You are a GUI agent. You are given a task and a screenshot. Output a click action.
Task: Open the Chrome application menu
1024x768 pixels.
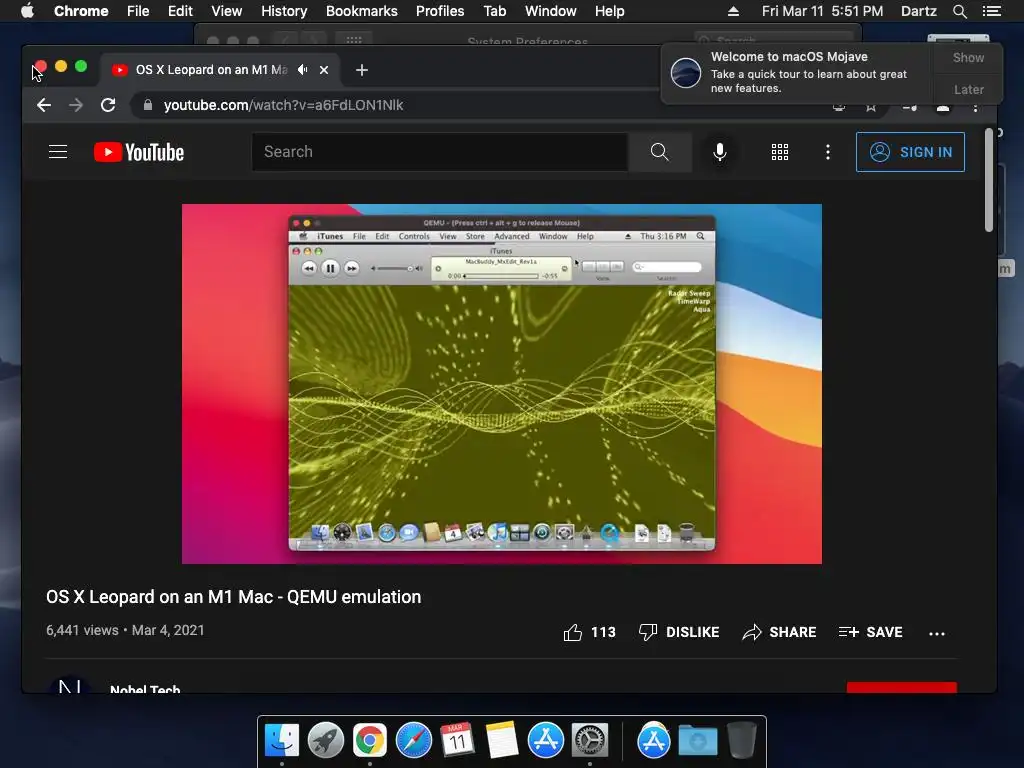point(81,11)
